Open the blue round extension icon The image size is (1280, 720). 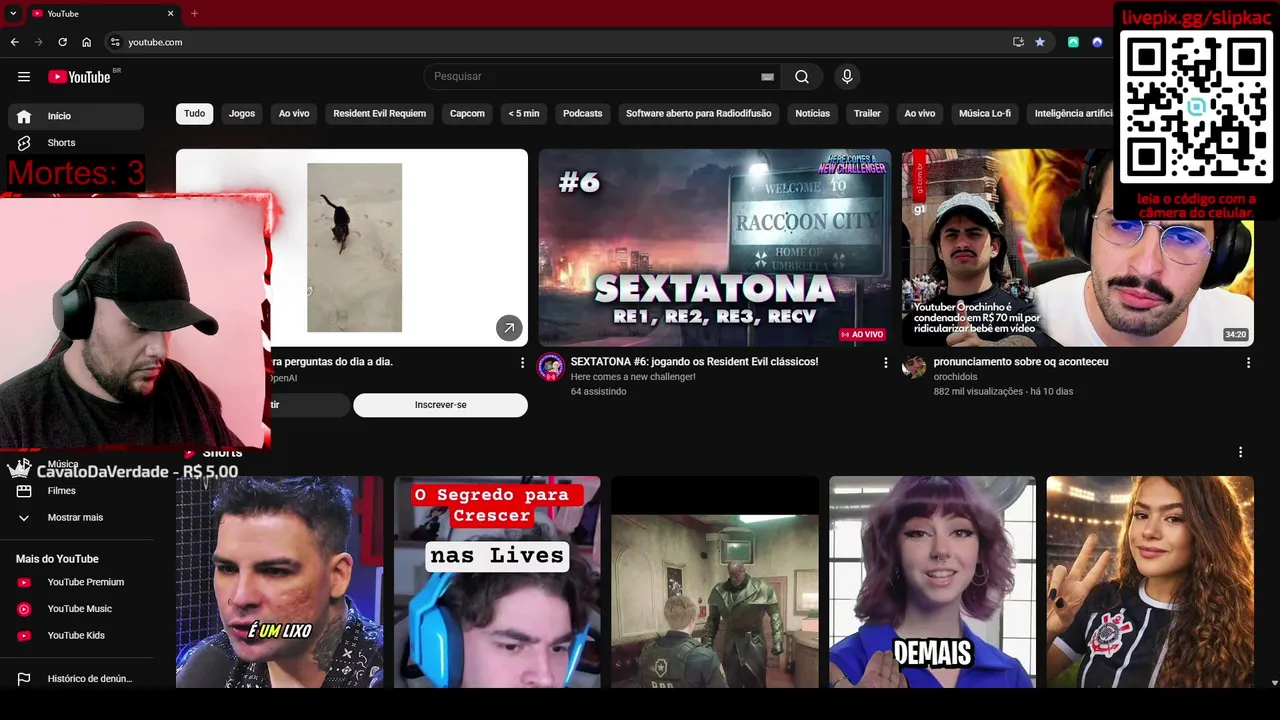coord(1097,42)
